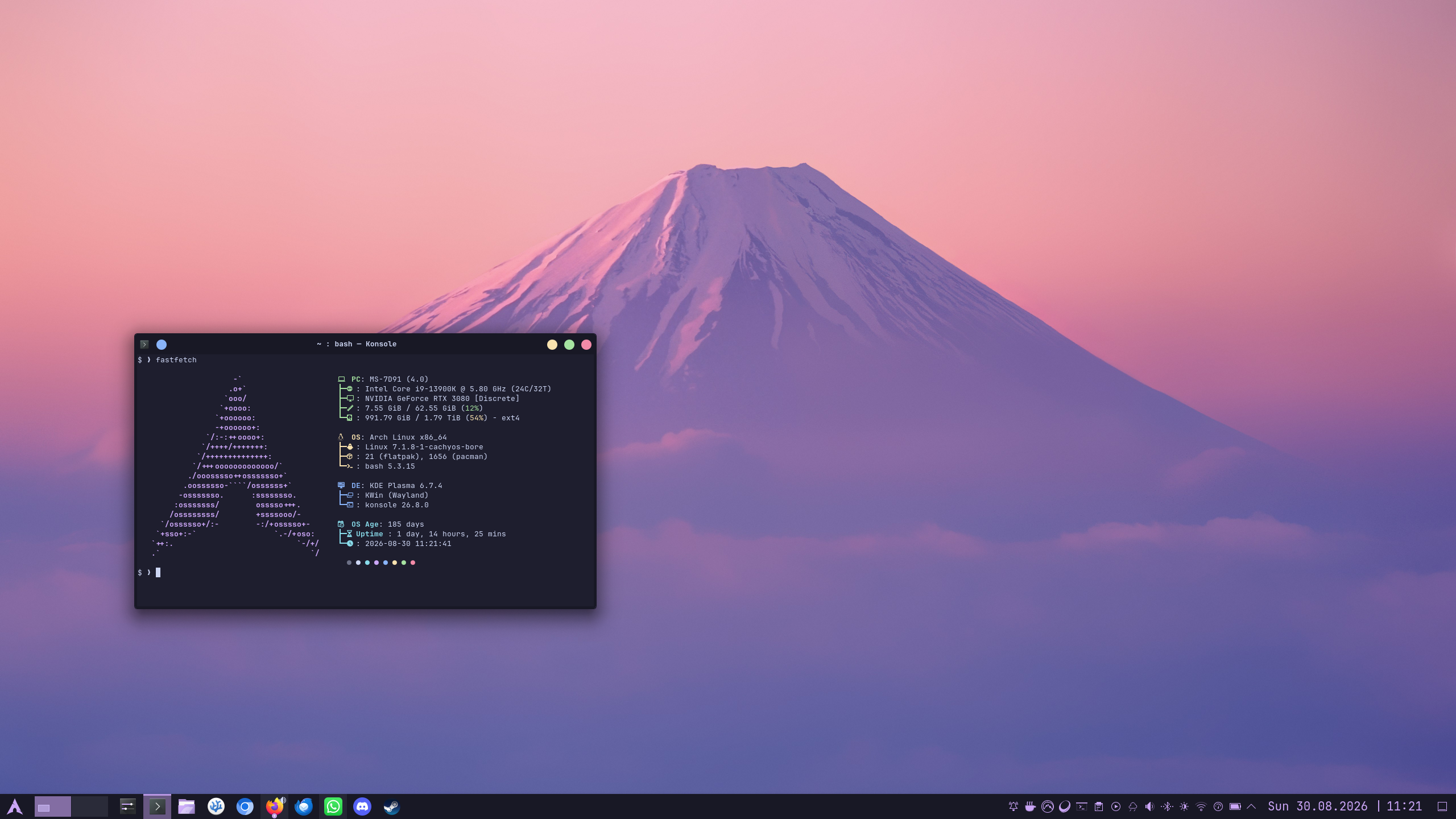The height and width of the screenshot is (819, 1456).
Task: Click the 'konsole 26.8.0' line
Action: 384,505
